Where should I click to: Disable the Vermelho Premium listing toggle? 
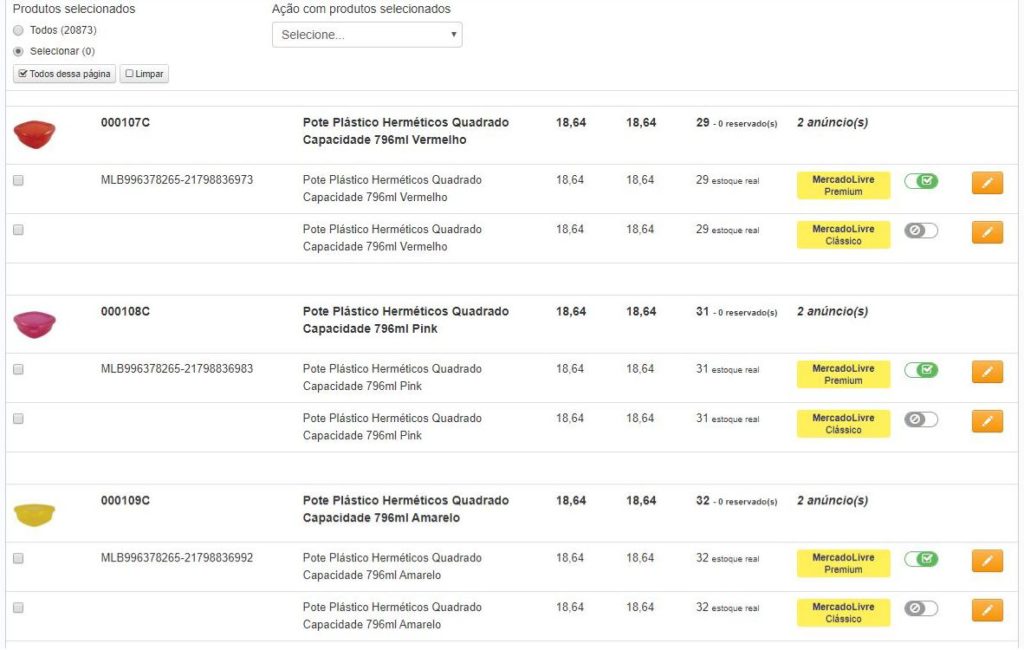coord(921,181)
